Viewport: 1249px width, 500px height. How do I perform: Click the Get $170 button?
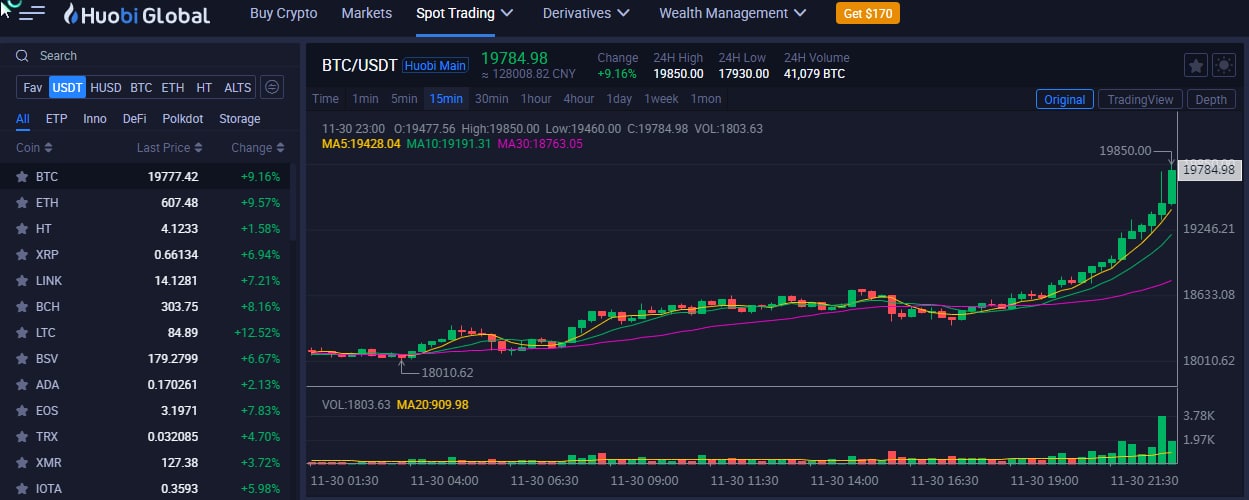coord(867,13)
